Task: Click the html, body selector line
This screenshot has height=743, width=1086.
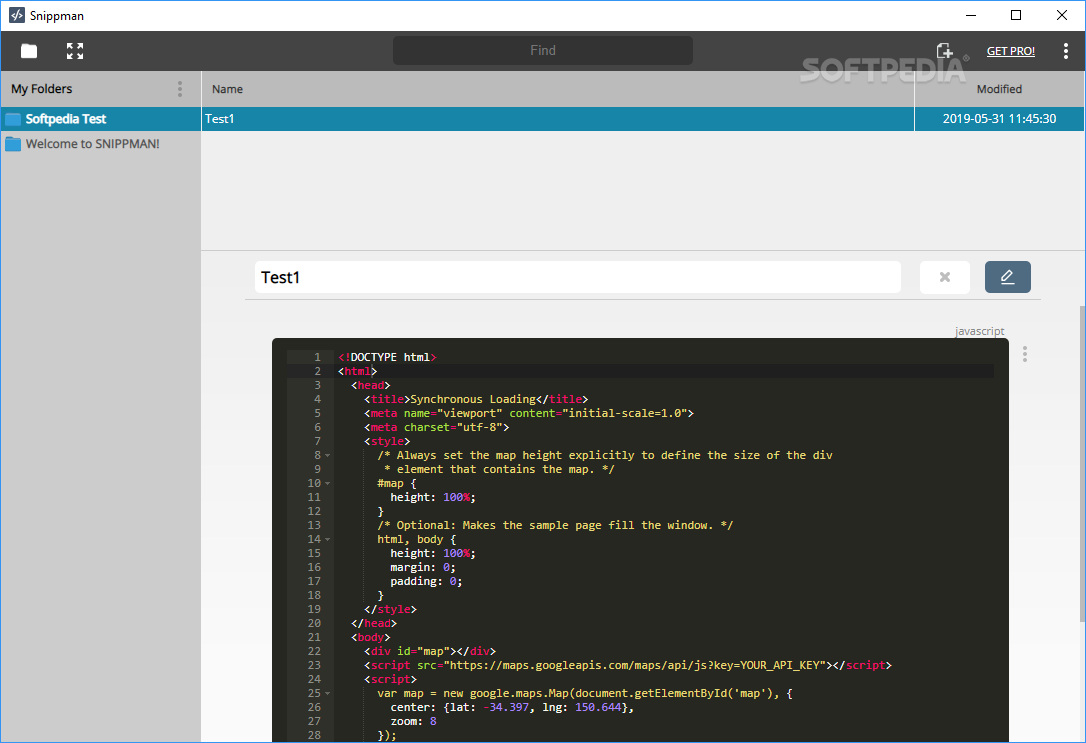Action: point(416,539)
